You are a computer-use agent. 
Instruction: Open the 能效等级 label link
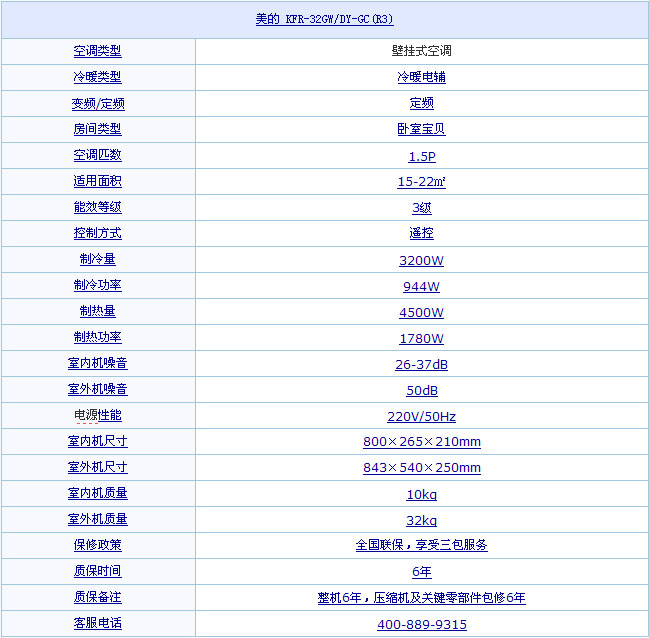pyautogui.click(x=98, y=207)
